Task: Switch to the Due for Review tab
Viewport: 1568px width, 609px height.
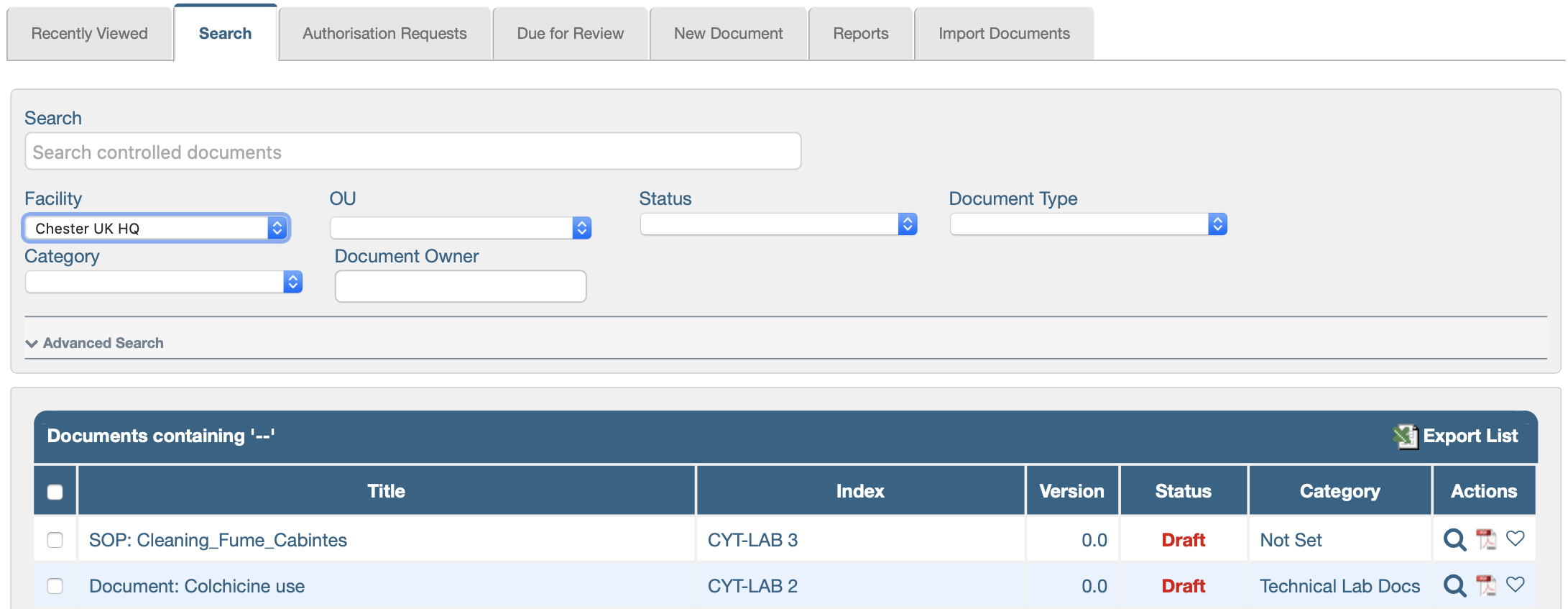Action: click(x=570, y=34)
